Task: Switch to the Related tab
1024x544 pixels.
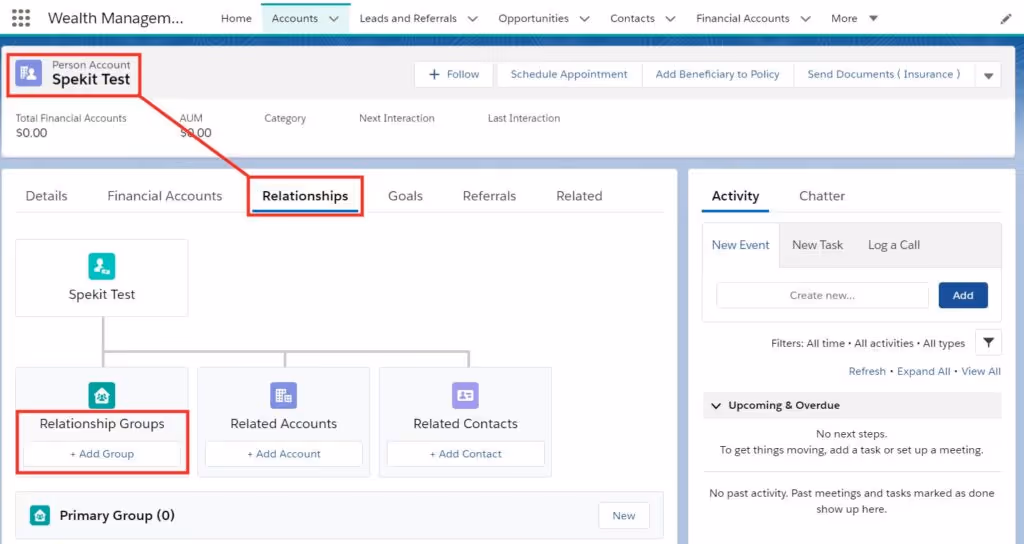Action: (579, 196)
